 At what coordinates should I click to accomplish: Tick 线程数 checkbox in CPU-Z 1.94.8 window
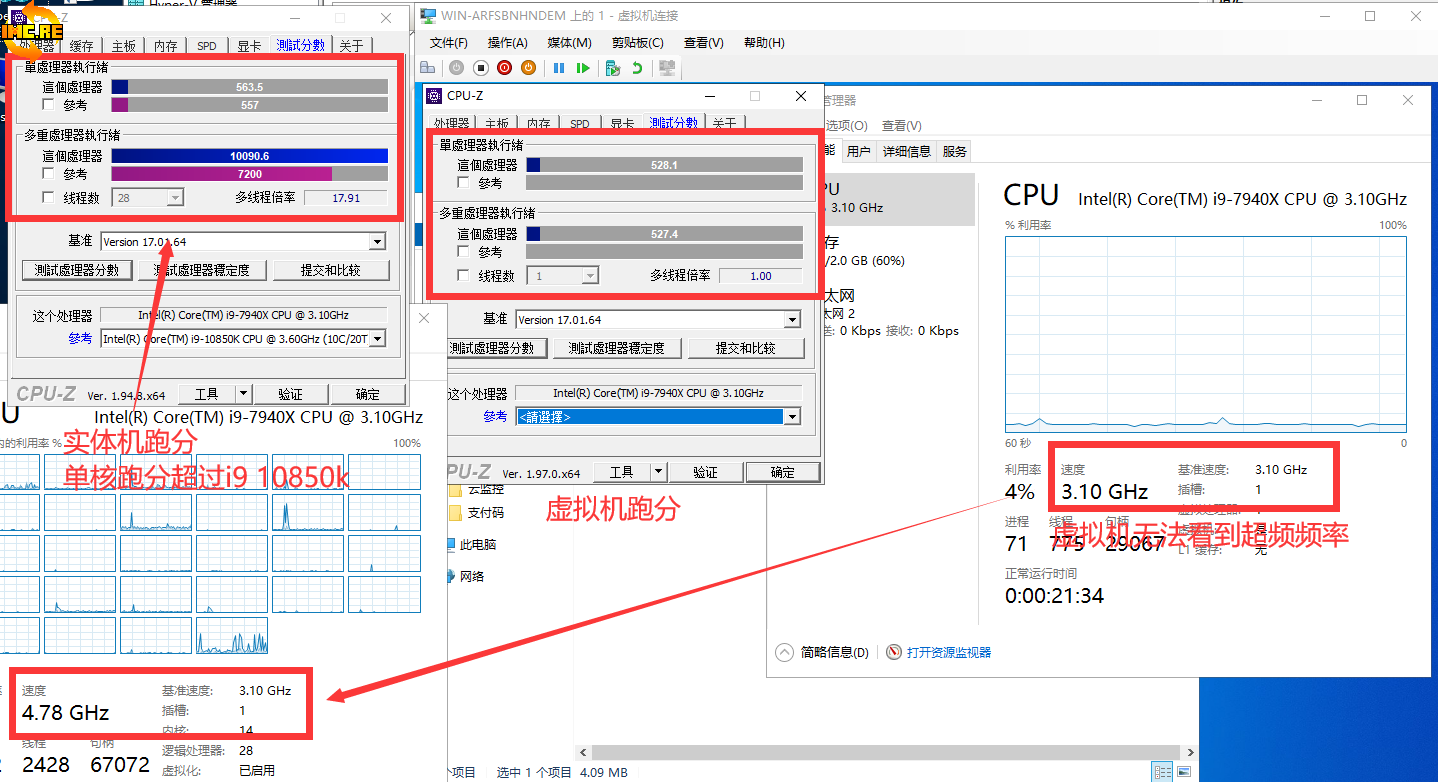[x=48, y=198]
